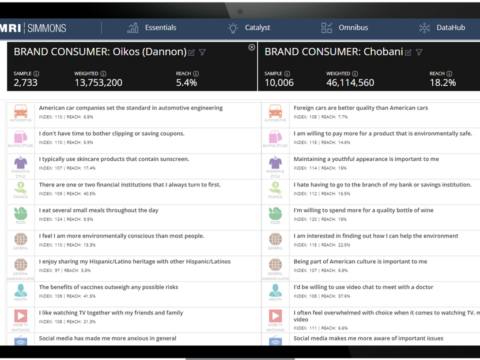Open filter for Chobani panel

coord(419,52)
